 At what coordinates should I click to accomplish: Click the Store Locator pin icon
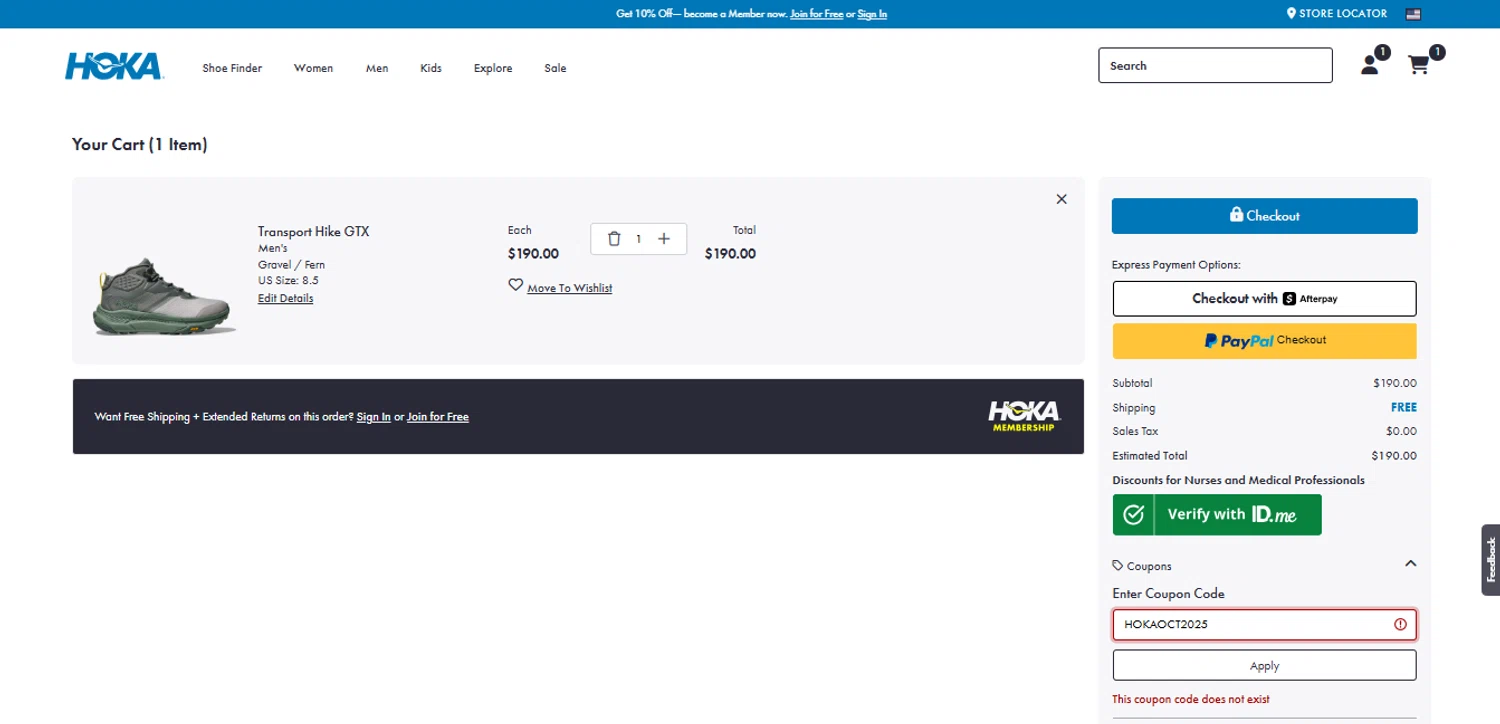[1291, 14]
